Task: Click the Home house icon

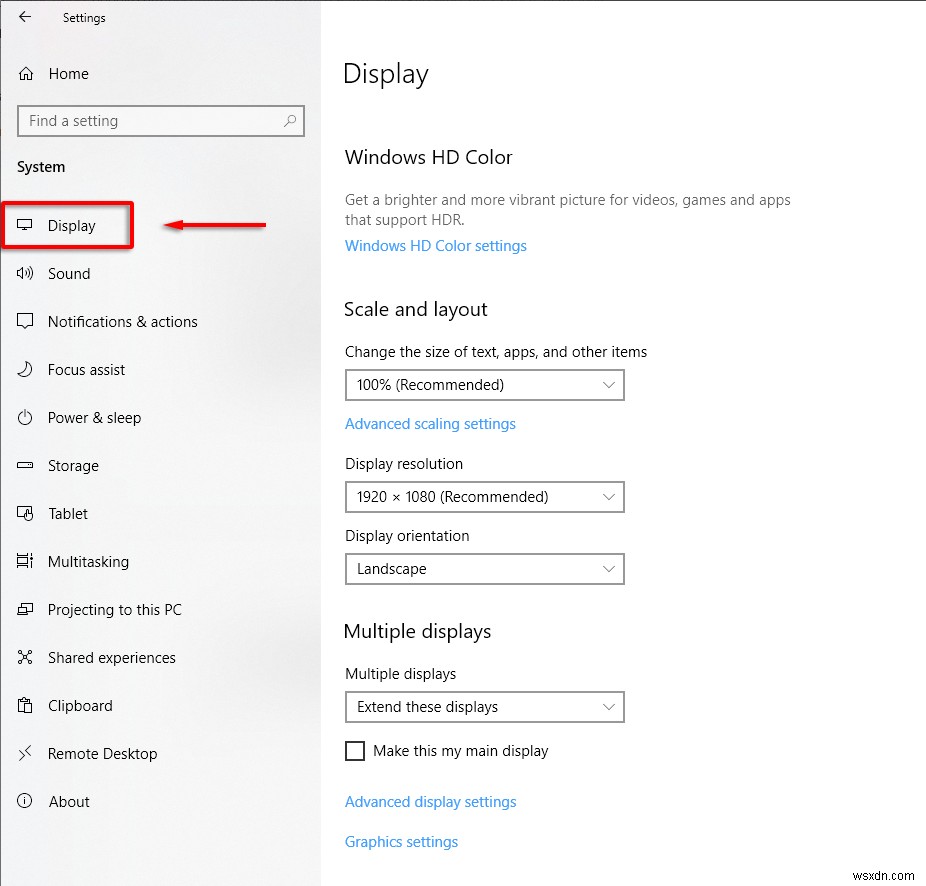Action: point(26,74)
